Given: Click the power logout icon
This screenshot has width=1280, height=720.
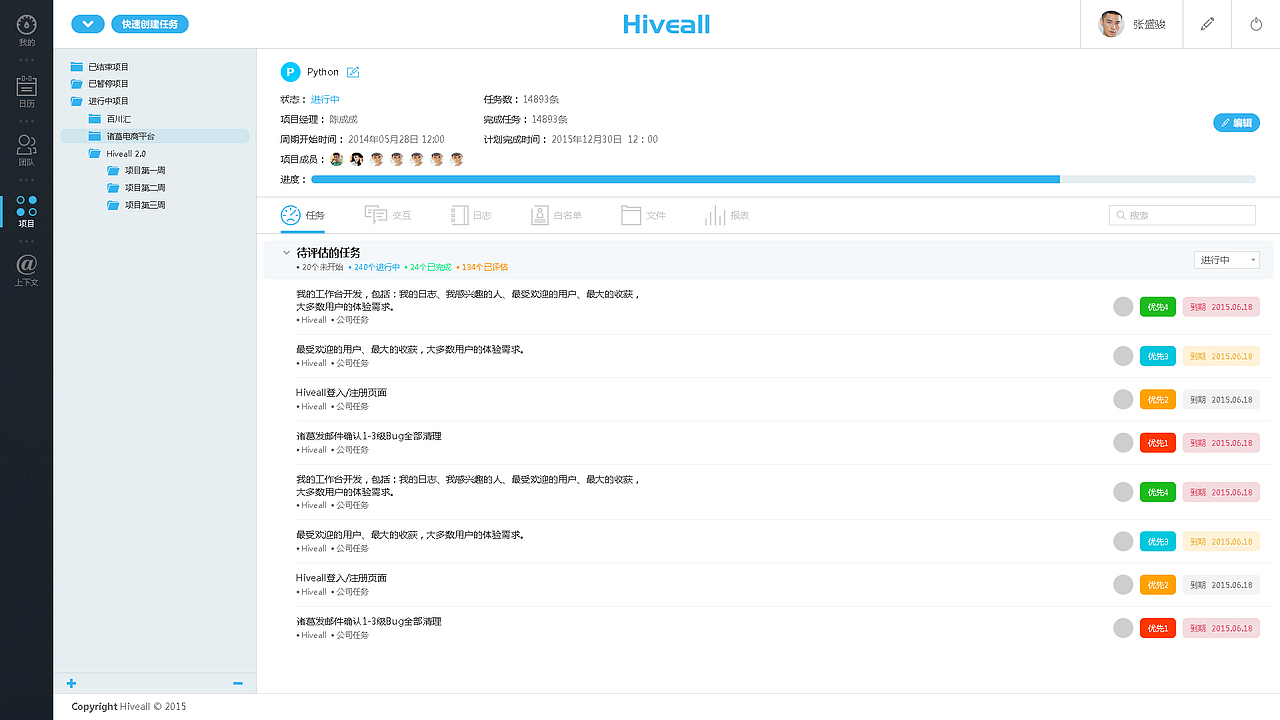Looking at the screenshot, I should tap(1257, 24).
